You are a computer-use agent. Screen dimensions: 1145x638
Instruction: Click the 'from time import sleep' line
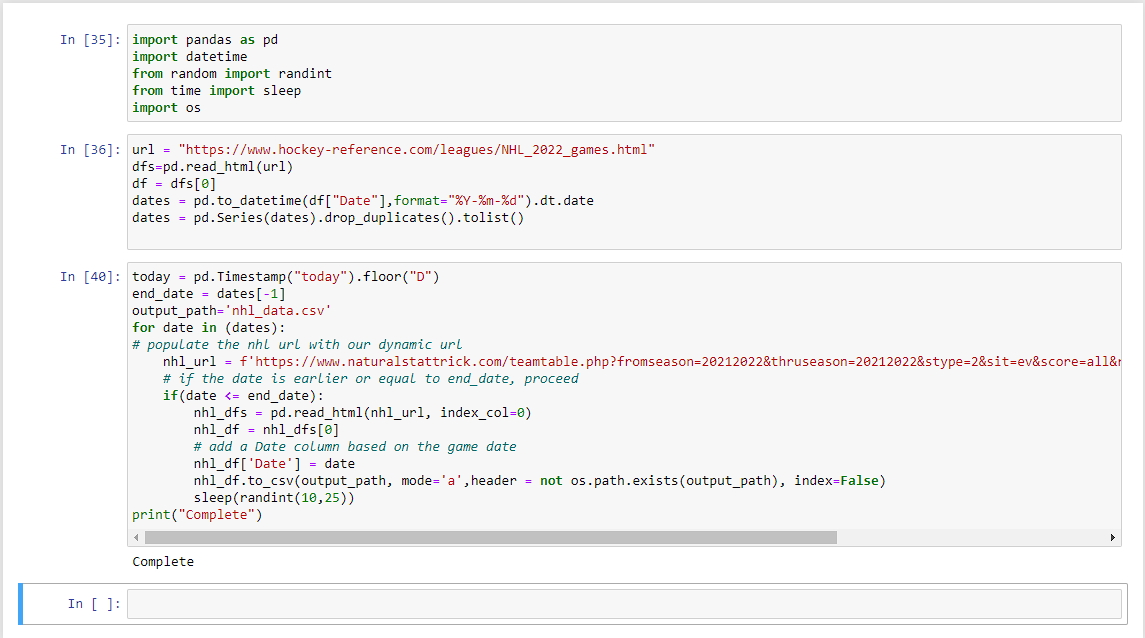(x=217, y=91)
